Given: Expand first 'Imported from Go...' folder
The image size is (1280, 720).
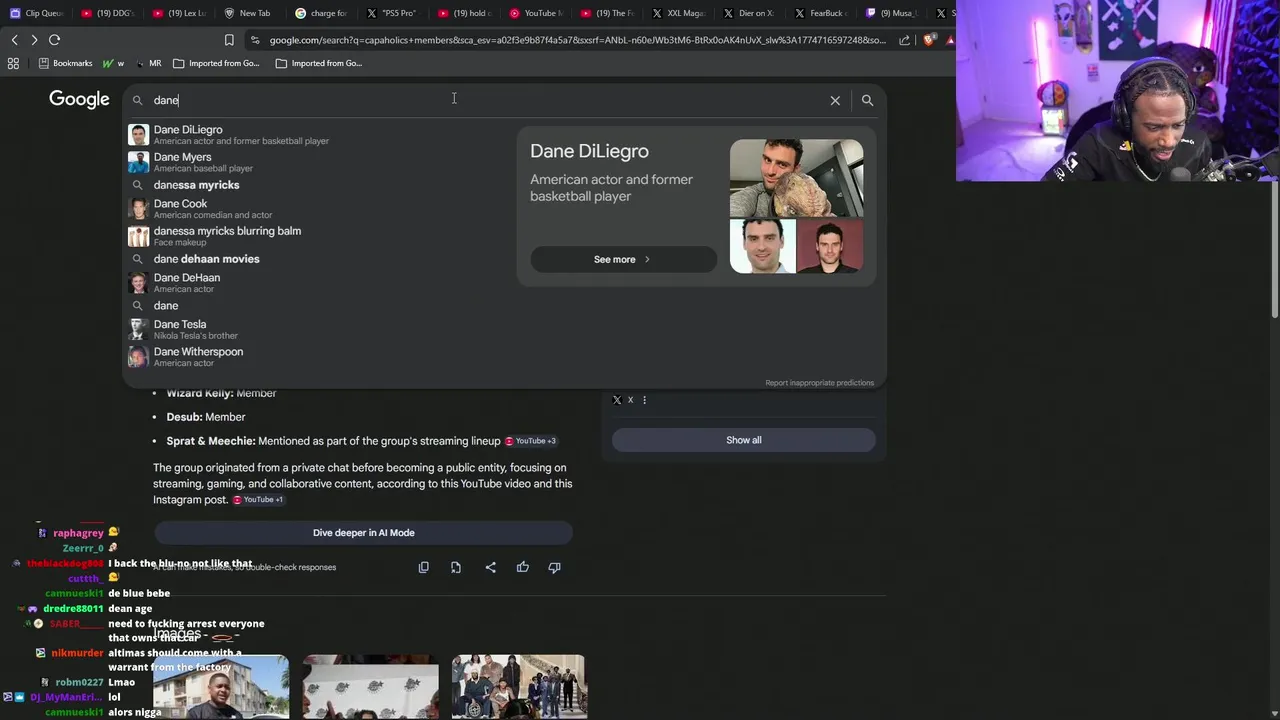Looking at the screenshot, I should (216, 63).
